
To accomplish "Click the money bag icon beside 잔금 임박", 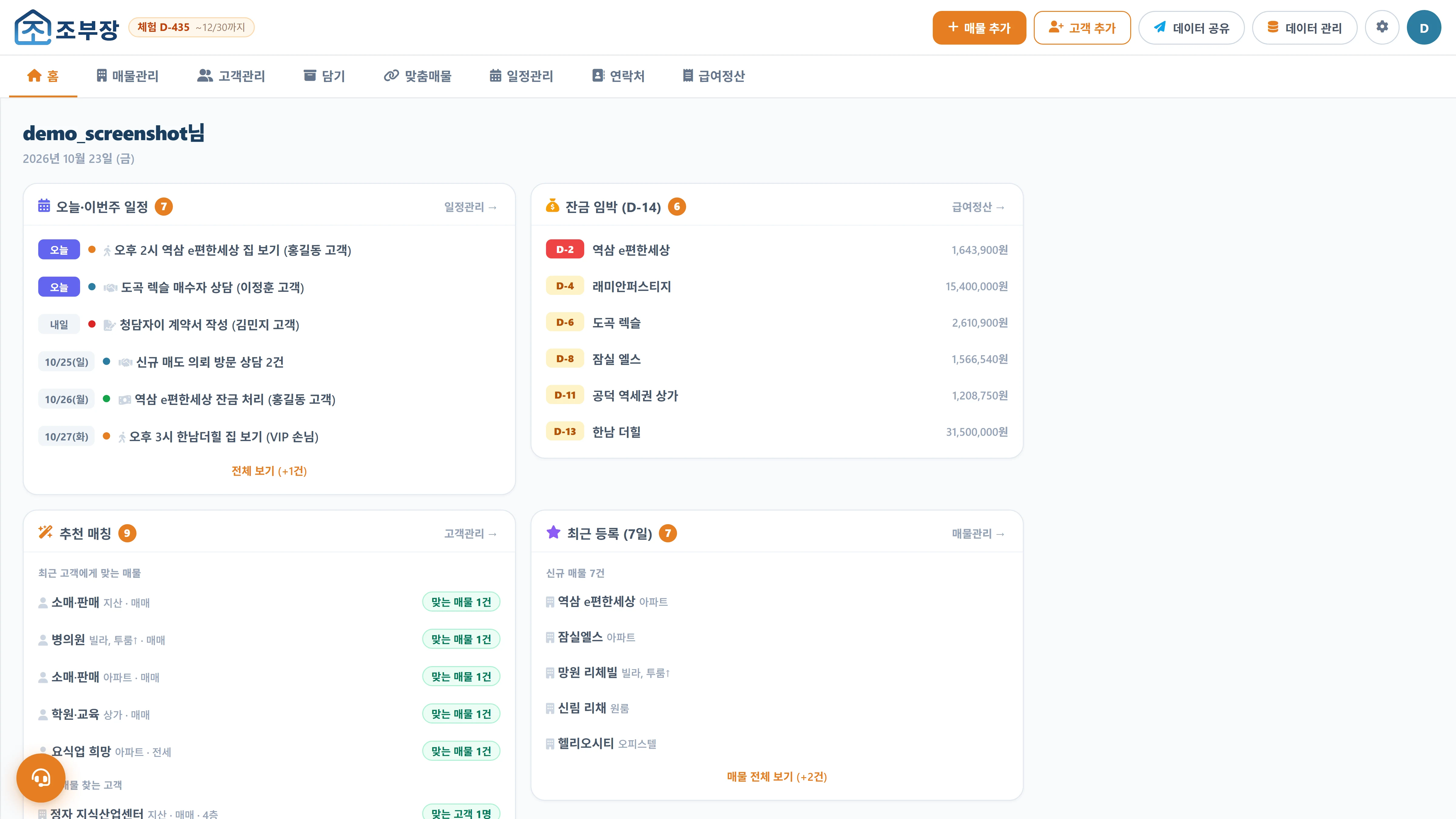I will coord(552,206).
